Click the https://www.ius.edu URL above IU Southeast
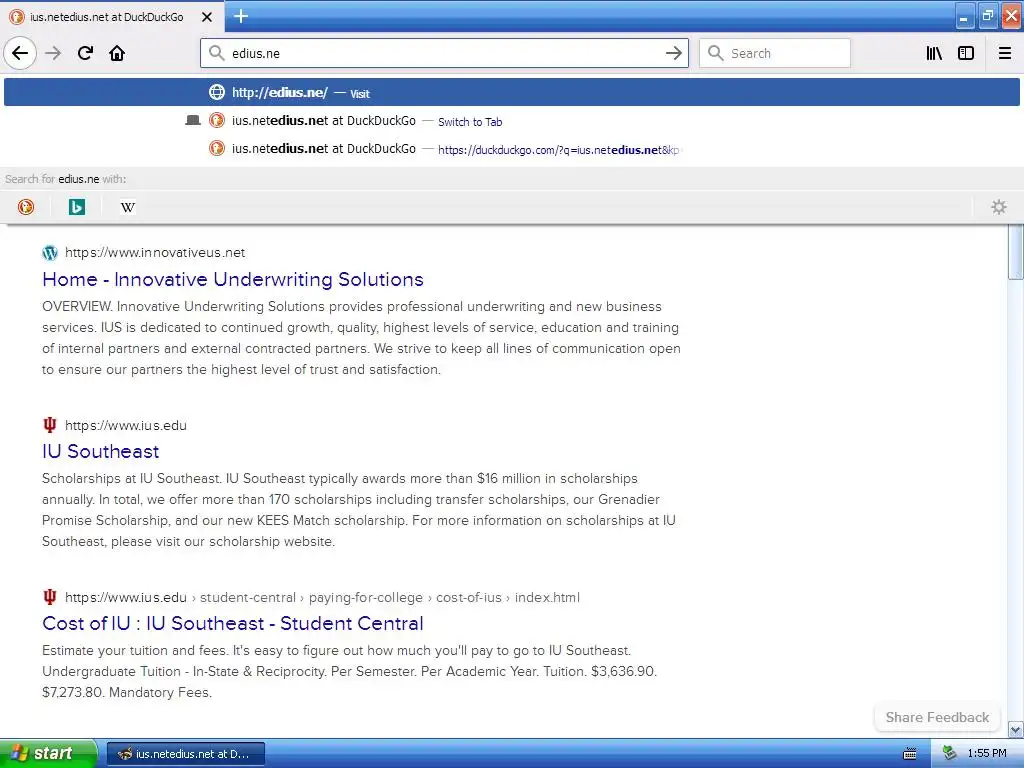Viewport: 1024px width, 768px height. coord(125,426)
